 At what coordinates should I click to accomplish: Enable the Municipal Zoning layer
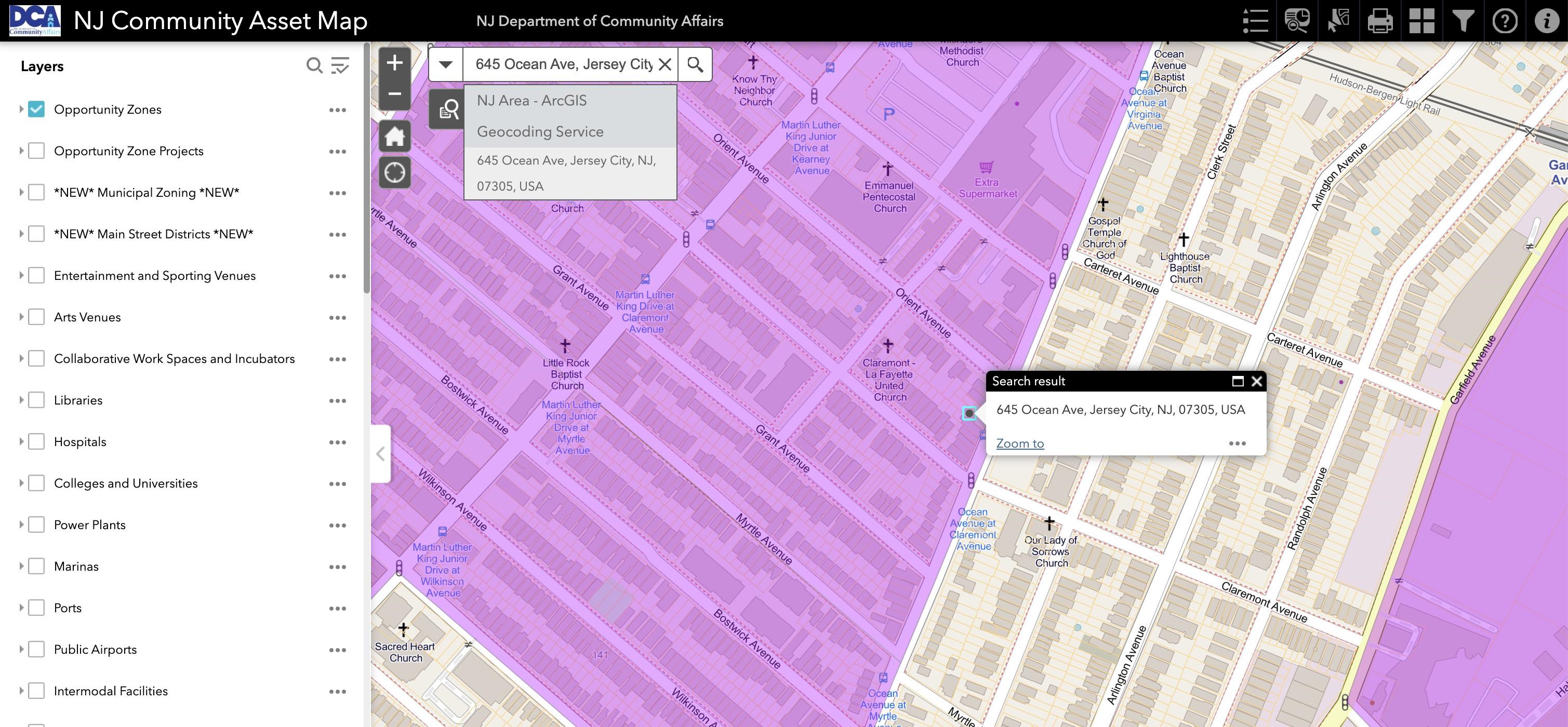(36, 193)
